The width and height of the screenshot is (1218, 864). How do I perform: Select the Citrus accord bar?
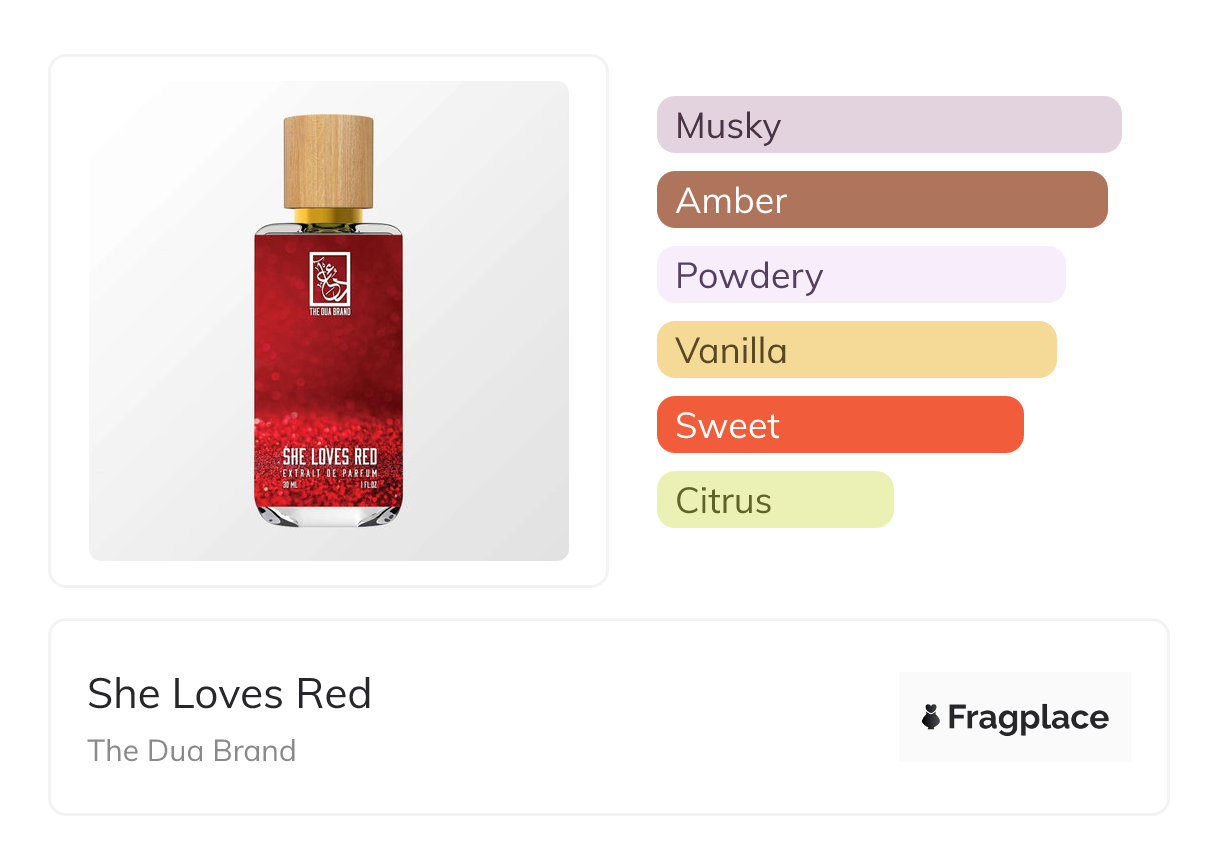pos(774,500)
